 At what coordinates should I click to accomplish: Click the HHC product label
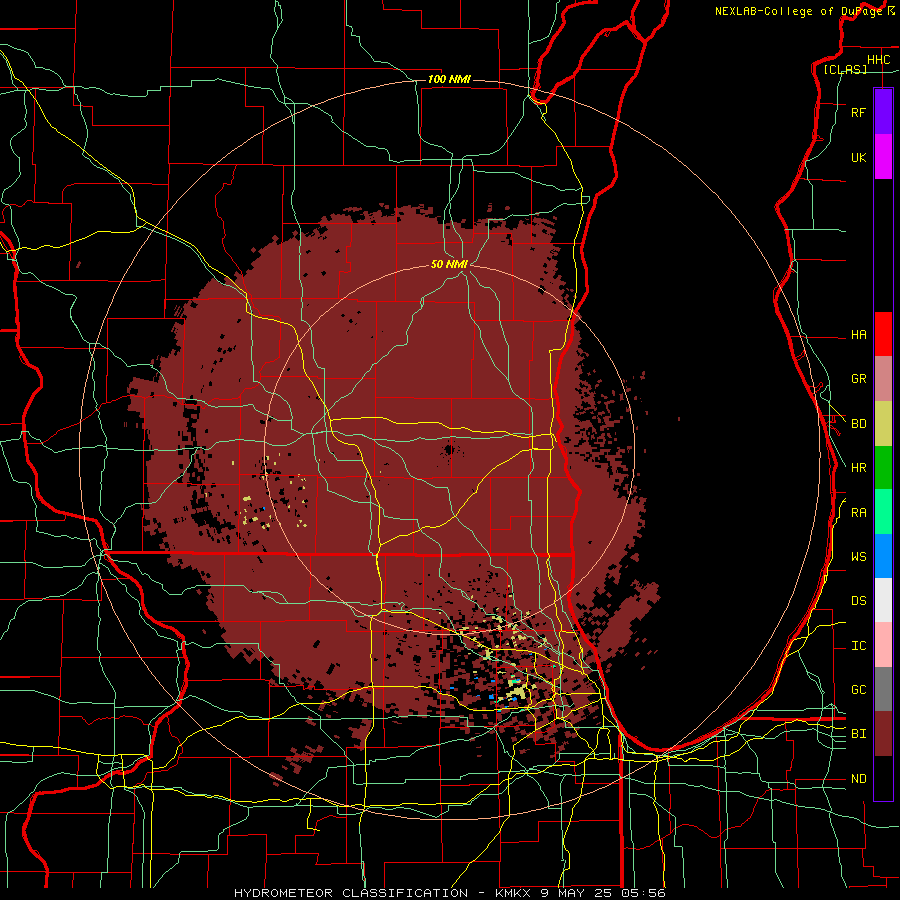878,60
